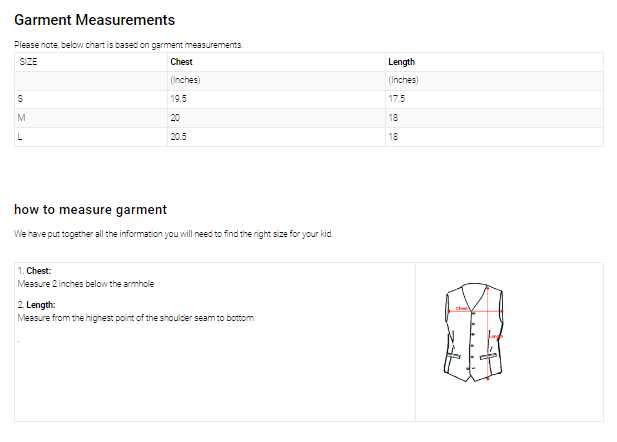
Task: Select the Length column header
Action: [x=401, y=62]
